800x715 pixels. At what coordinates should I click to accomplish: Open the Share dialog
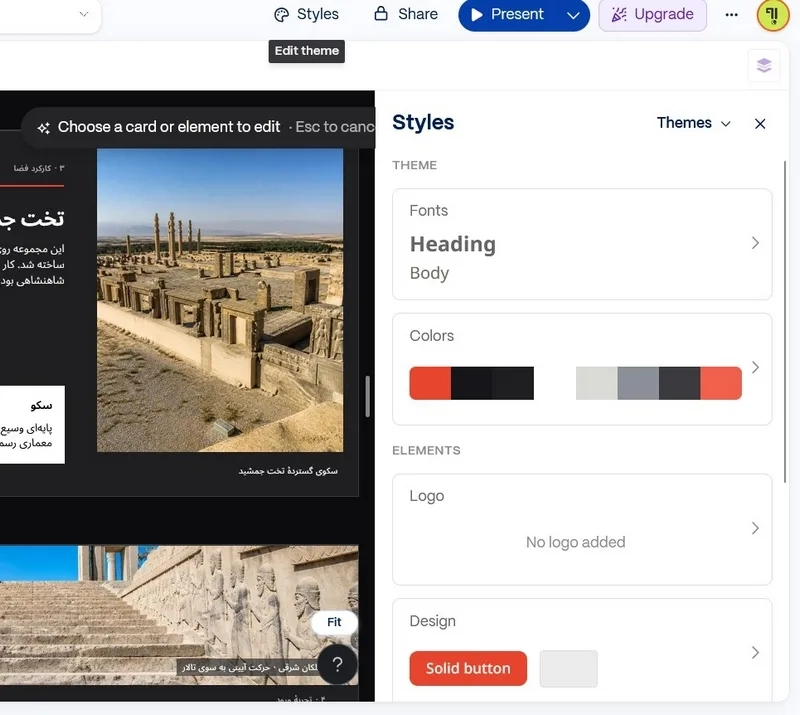[406, 14]
